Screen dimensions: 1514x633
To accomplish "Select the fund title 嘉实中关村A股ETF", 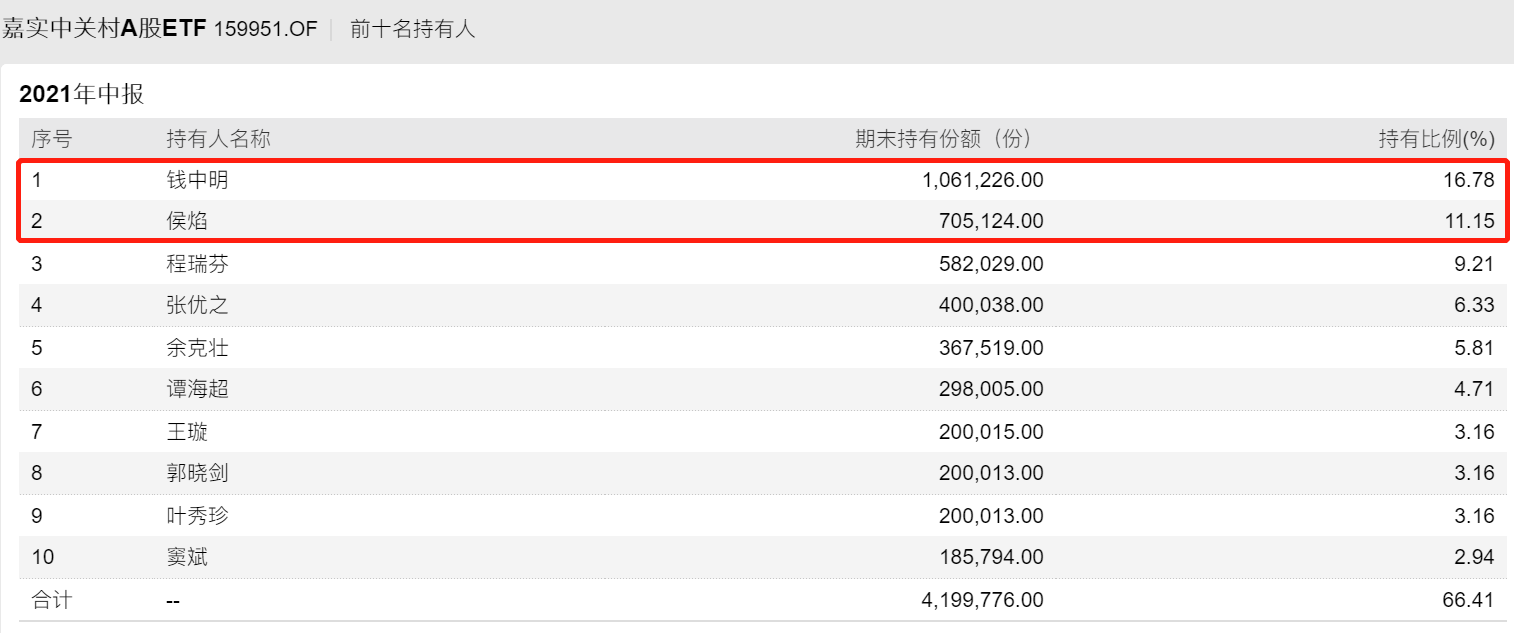I will point(103,30).
